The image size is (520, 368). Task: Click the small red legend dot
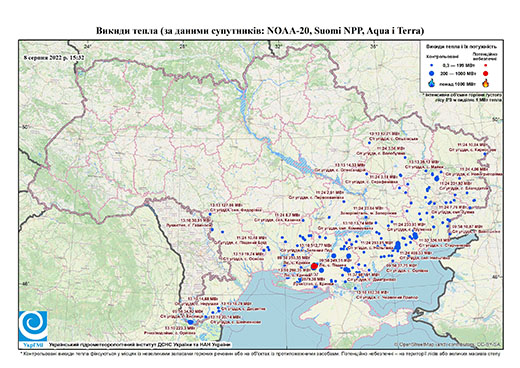pos(485,65)
